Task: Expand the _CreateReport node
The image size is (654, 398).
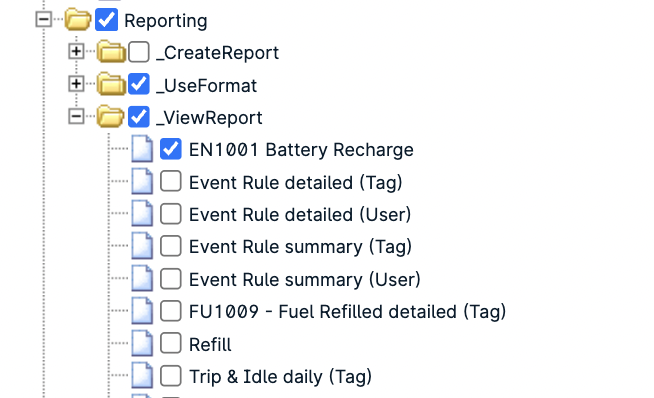Action: (x=76, y=51)
